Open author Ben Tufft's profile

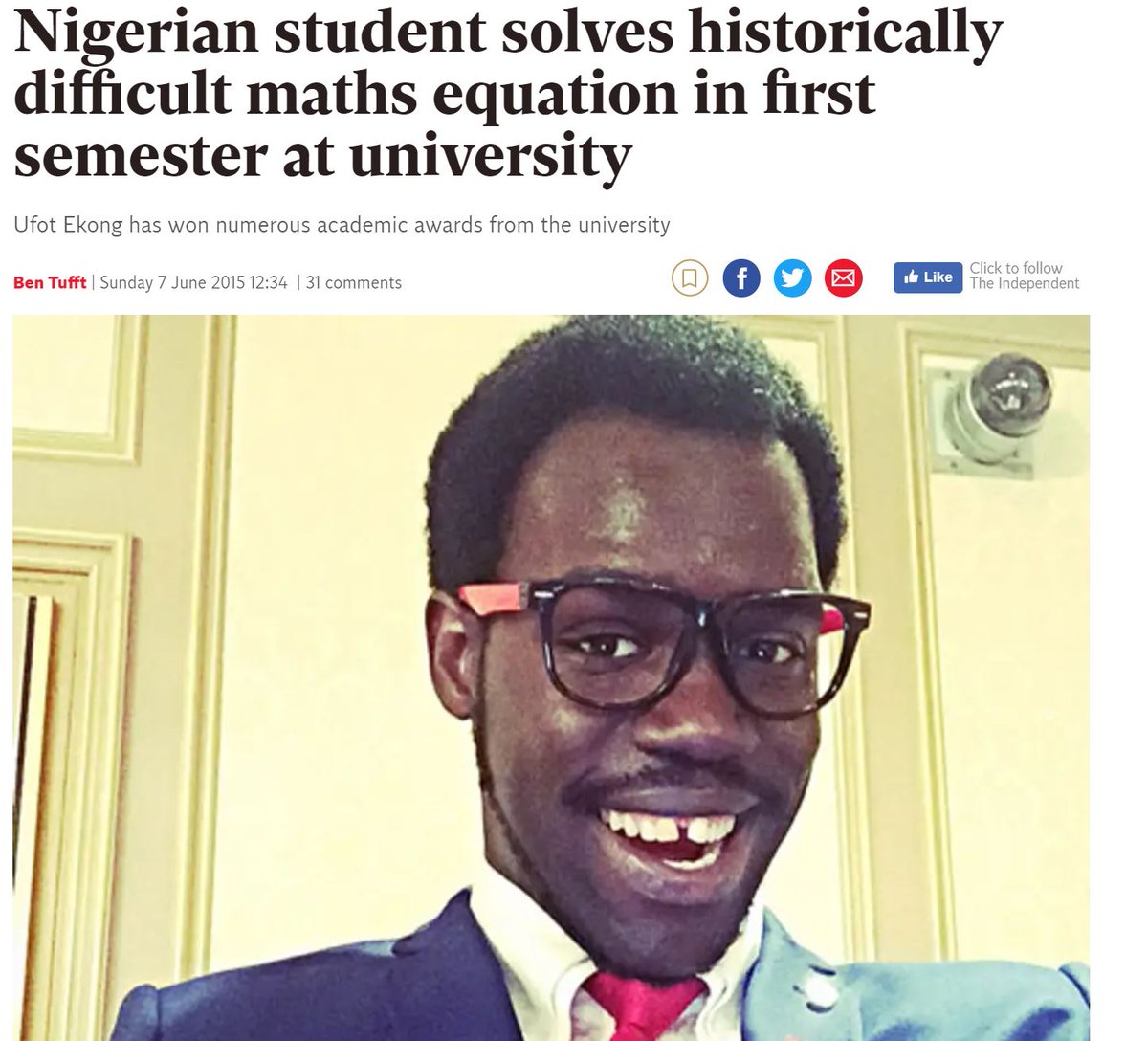point(50,282)
